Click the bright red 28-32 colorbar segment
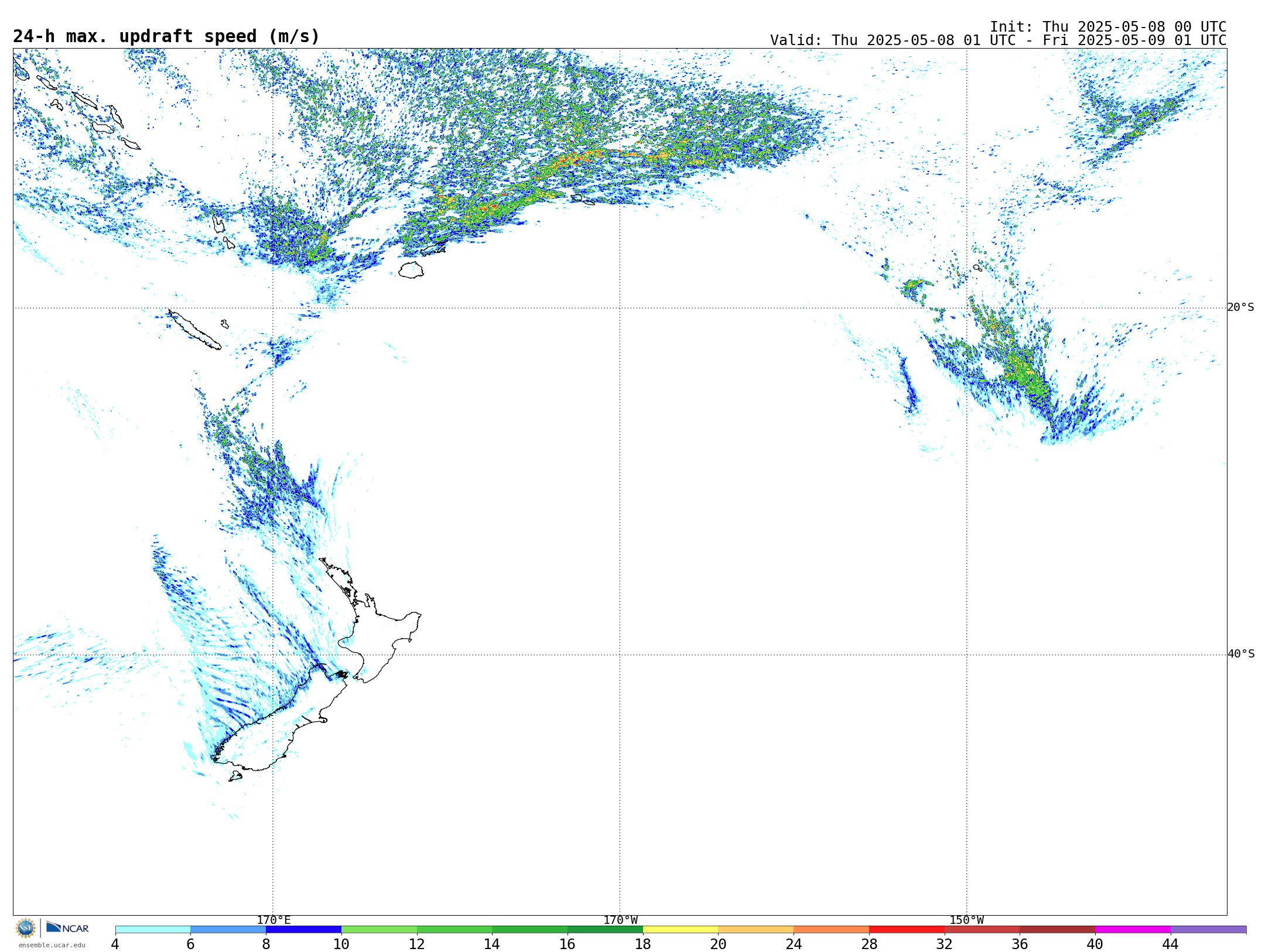 pyautogui.click(x=907, y=930)
